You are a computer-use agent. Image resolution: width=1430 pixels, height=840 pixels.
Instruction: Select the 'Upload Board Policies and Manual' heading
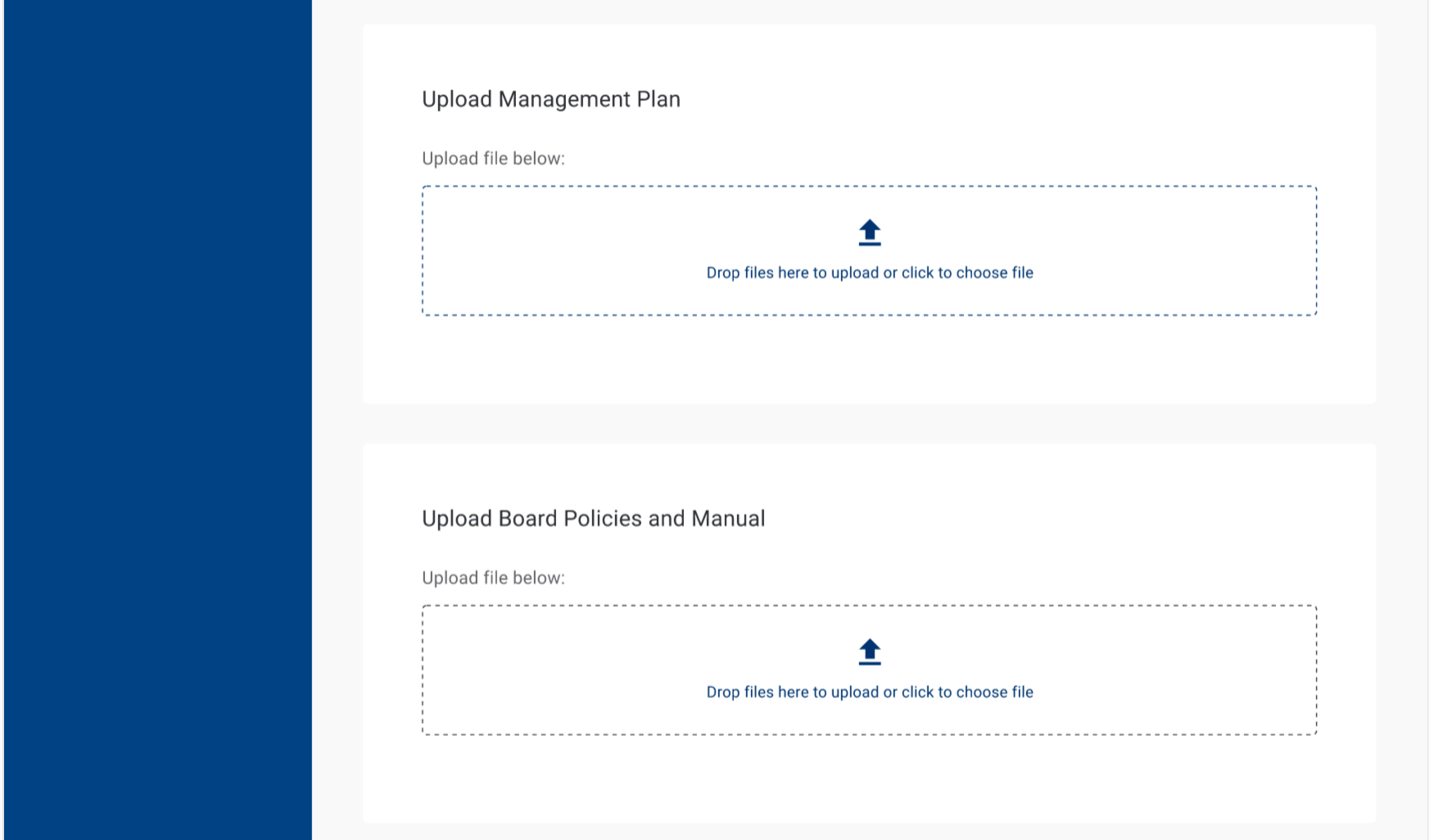click(x=593, y=518)
